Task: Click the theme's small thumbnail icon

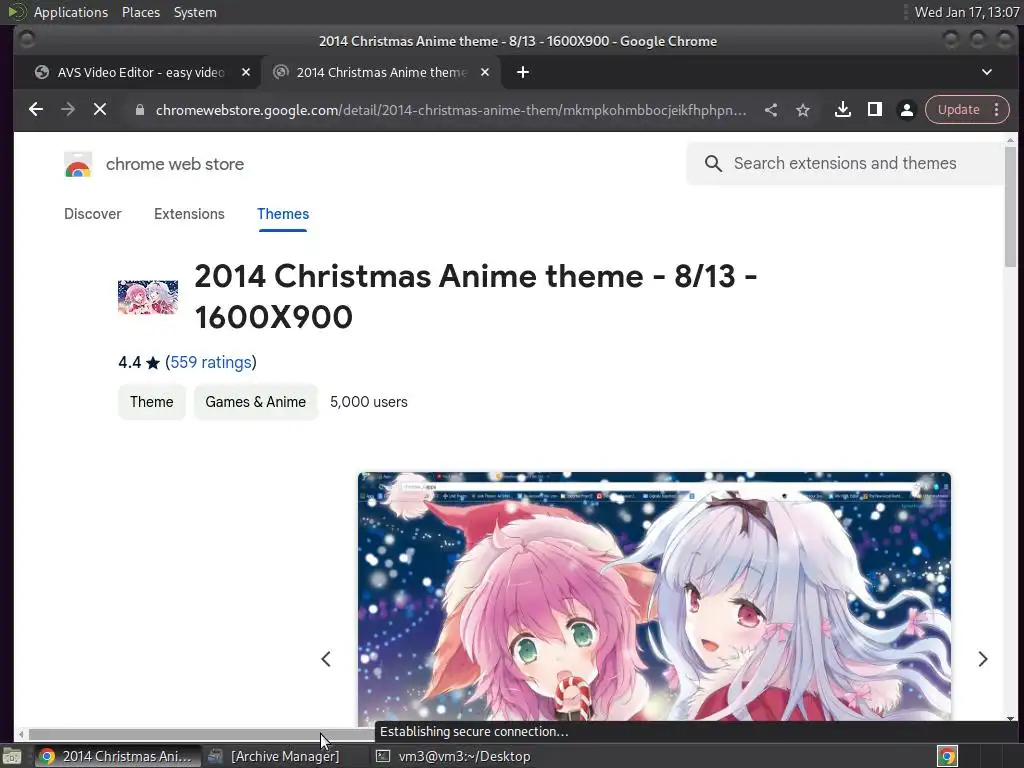Action: (x=148, y=297)
